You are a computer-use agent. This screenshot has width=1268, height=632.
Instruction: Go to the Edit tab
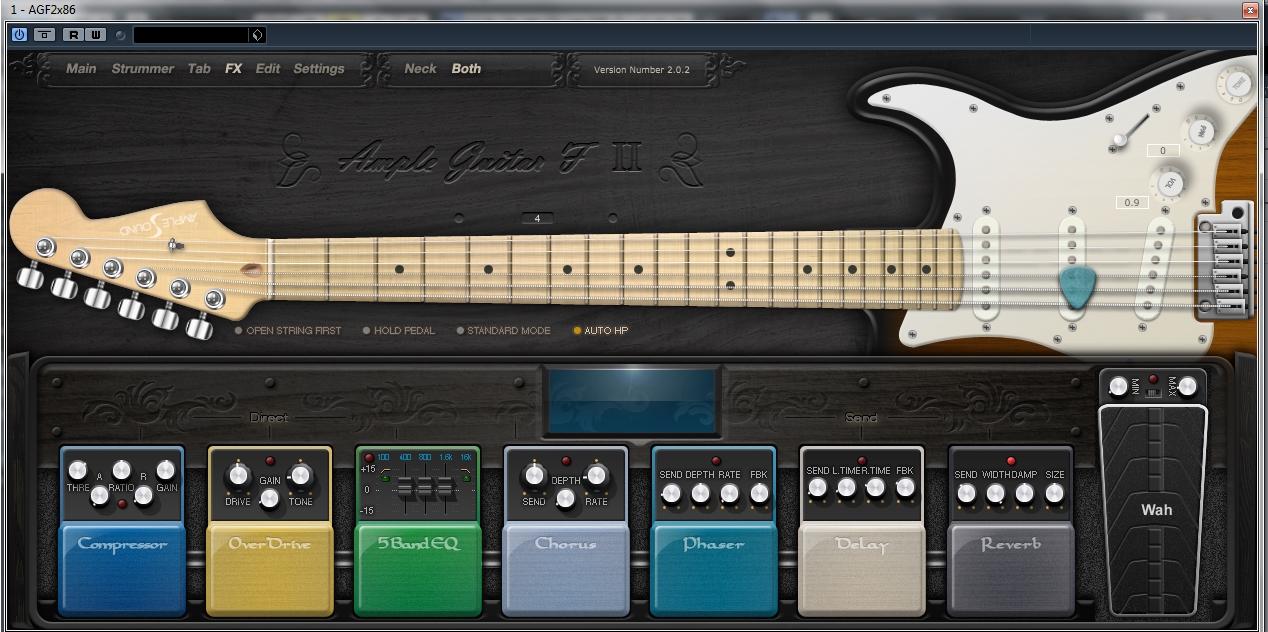coord(267,69)
